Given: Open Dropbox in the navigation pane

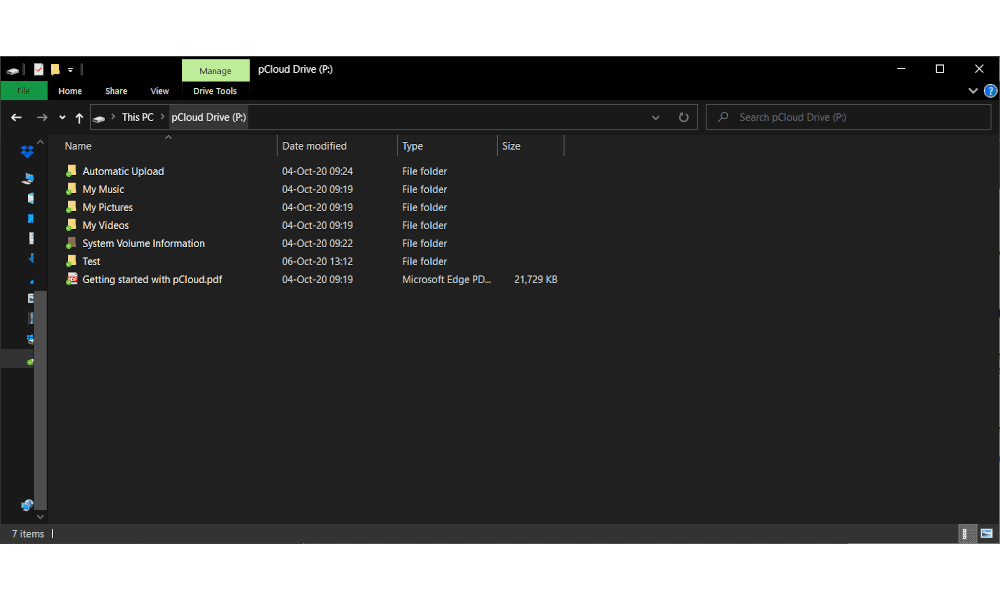Looking at the screenshot, I should [x=27, y=152].
